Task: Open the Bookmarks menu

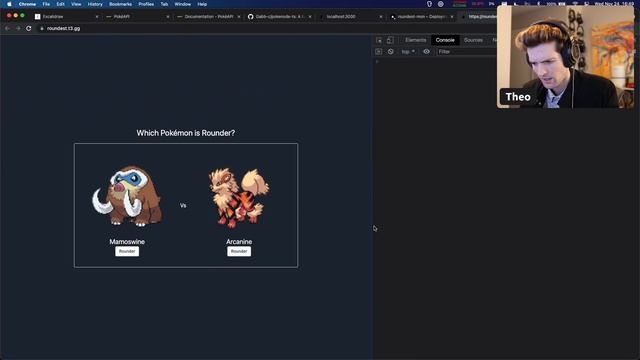Action: coord(120,4)
